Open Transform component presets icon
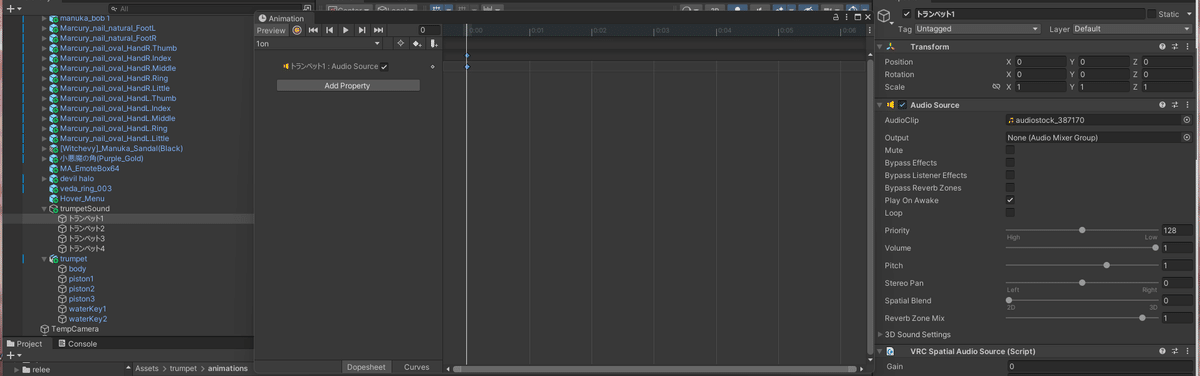The height and width of the screenshot is (376, 1200). tap(1175, 47)
